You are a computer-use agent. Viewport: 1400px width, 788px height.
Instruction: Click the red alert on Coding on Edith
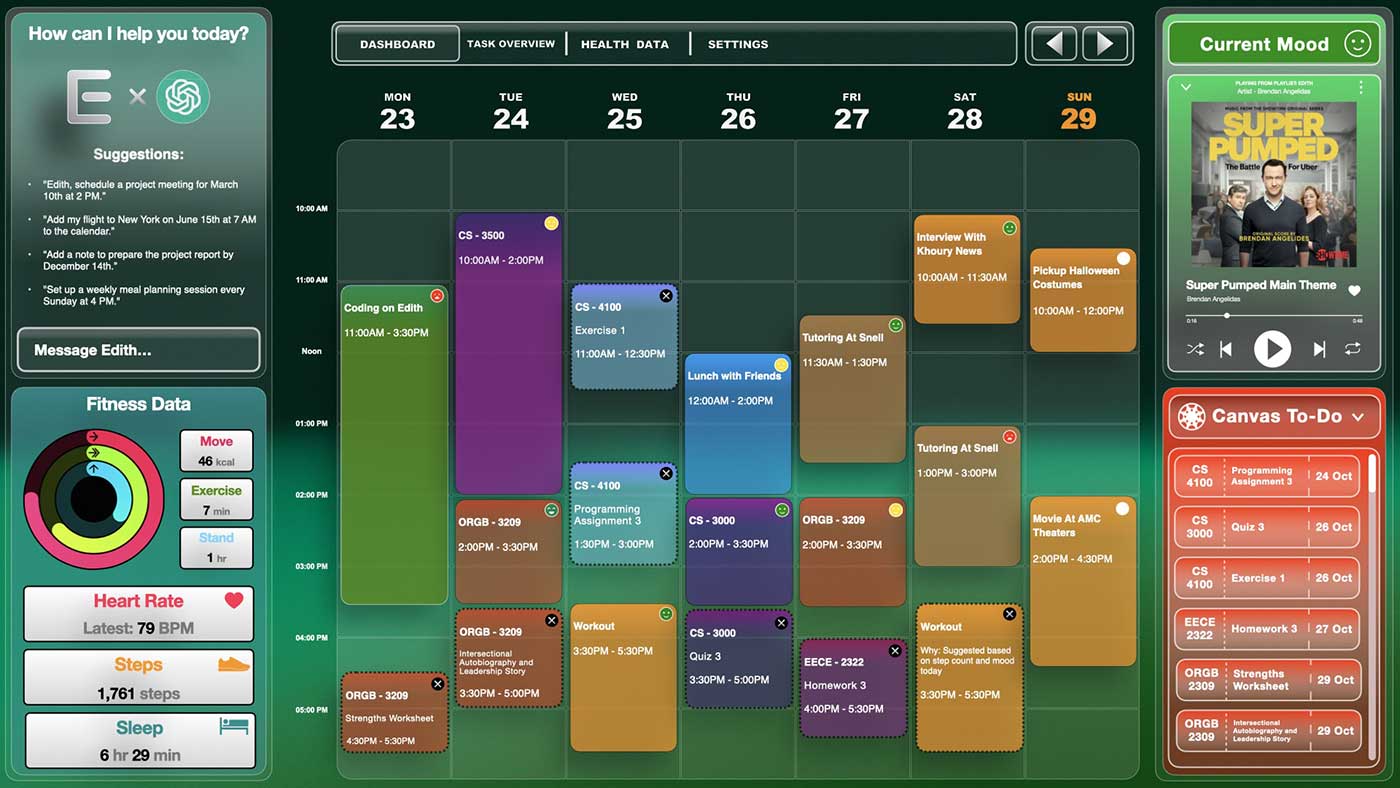click(437, 295)
